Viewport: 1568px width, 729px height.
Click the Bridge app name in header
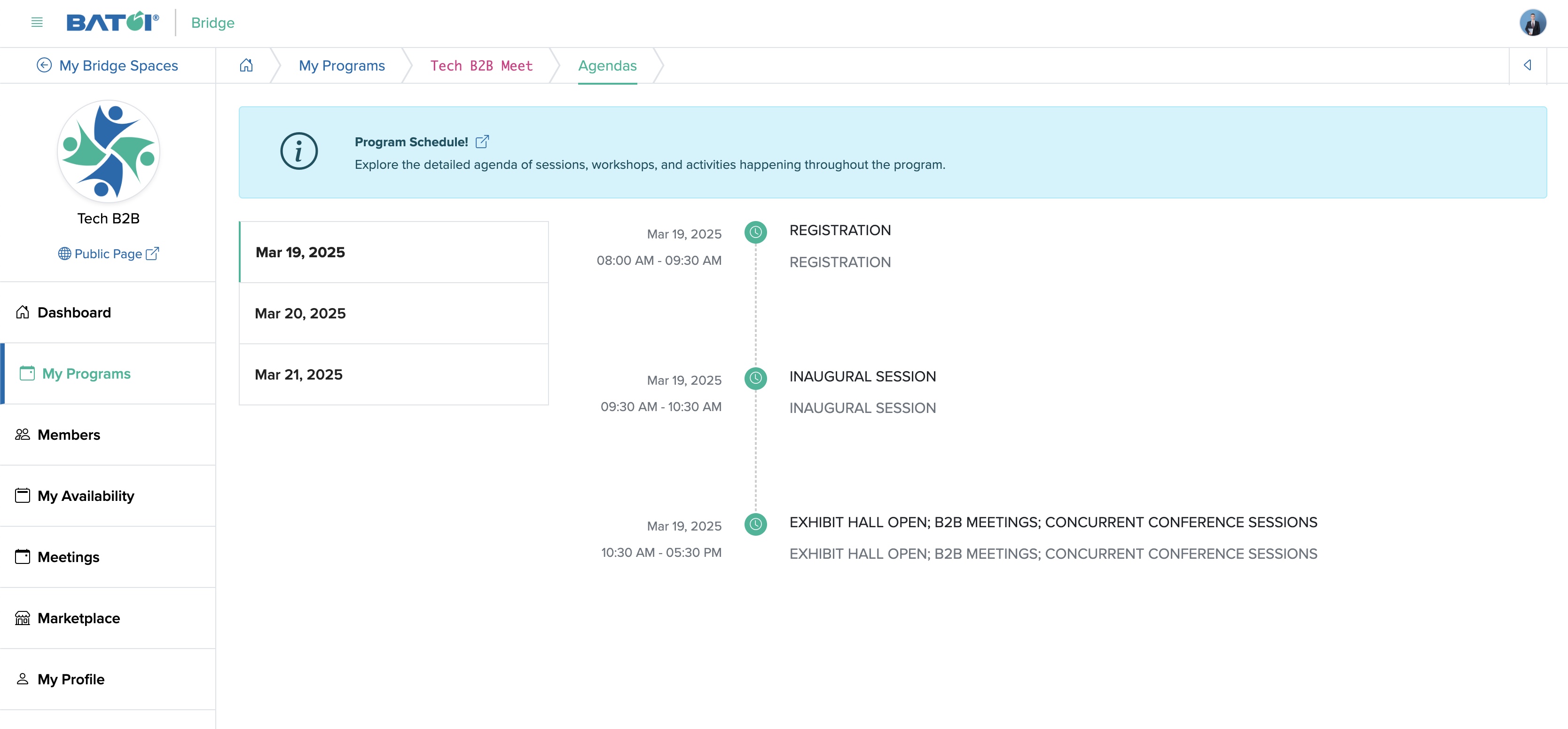(212, 23)
